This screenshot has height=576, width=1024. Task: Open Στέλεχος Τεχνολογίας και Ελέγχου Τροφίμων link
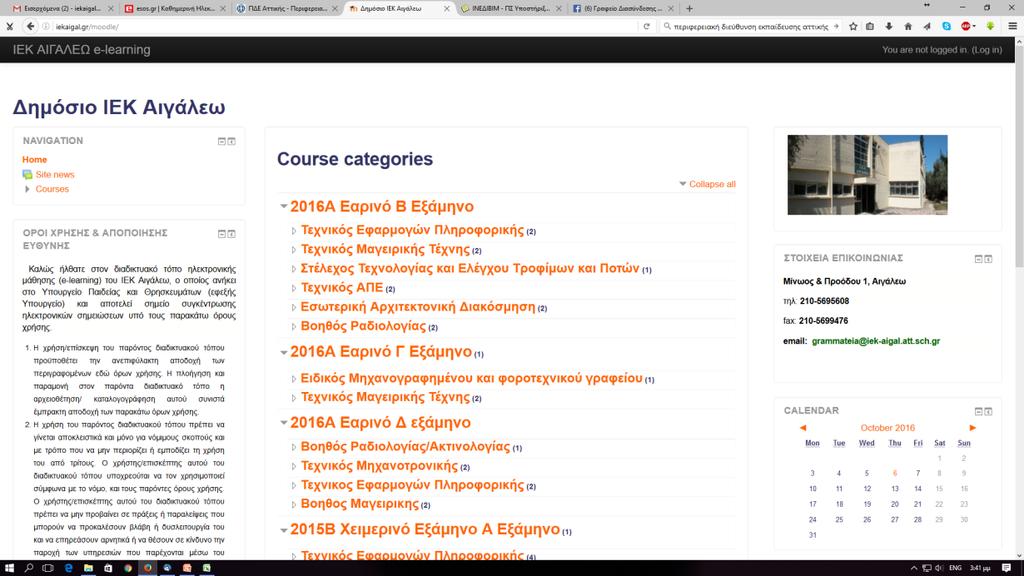470,268
